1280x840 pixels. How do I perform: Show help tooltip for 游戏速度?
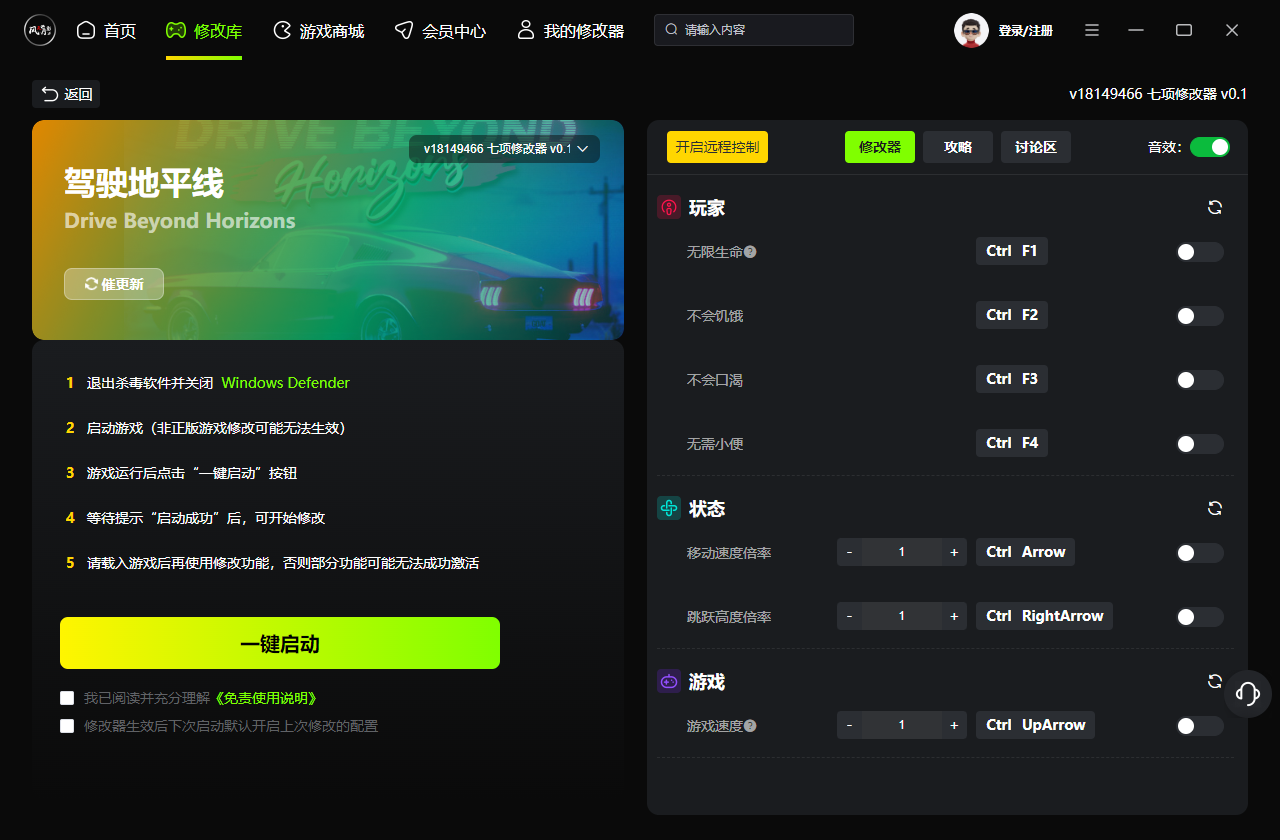[x=750, y=726]
